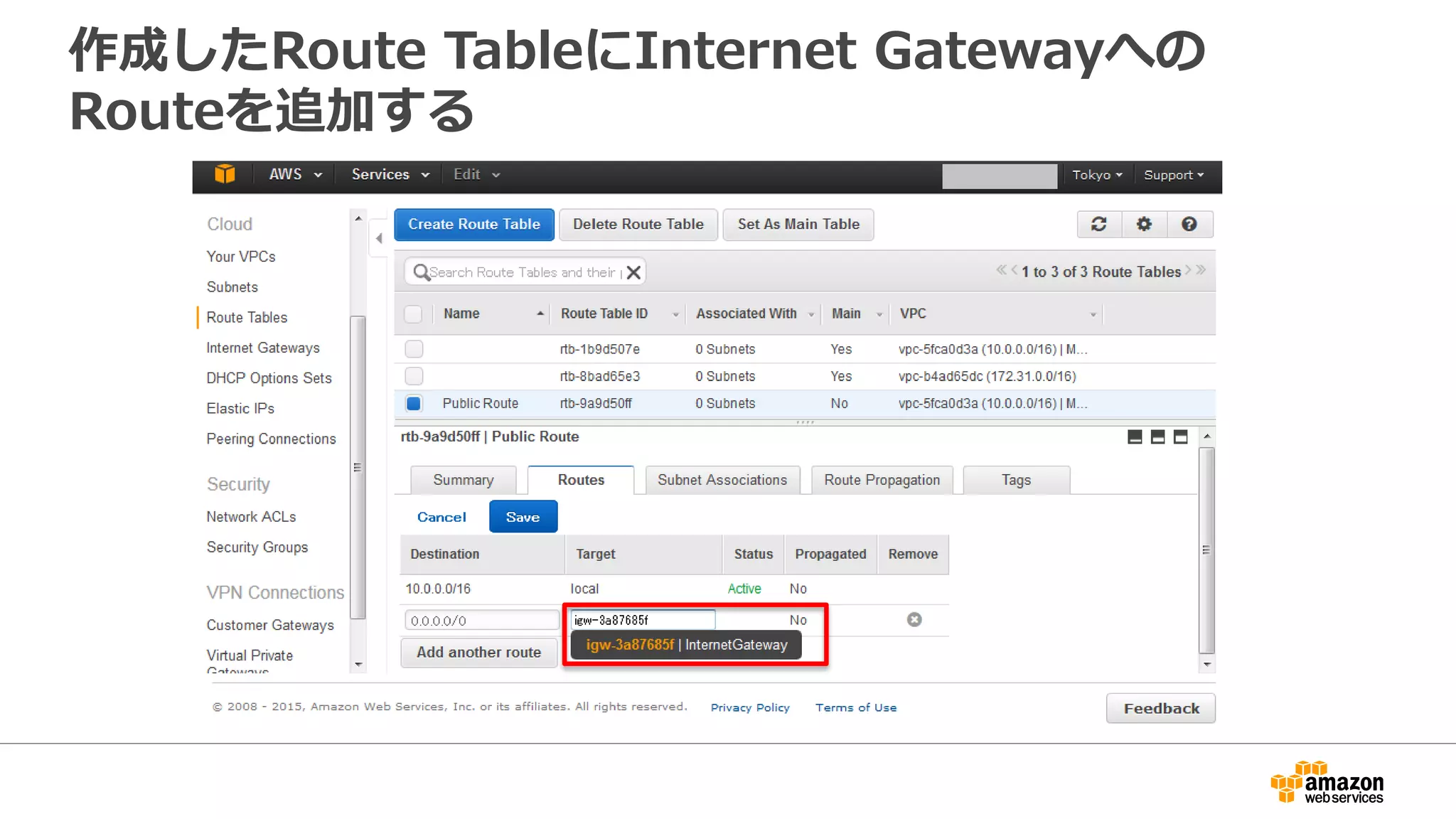The width and height of the screenshot is (1456, 819).
Task: Toggle select-all route tables checkbox
Action: click(413, 314)
